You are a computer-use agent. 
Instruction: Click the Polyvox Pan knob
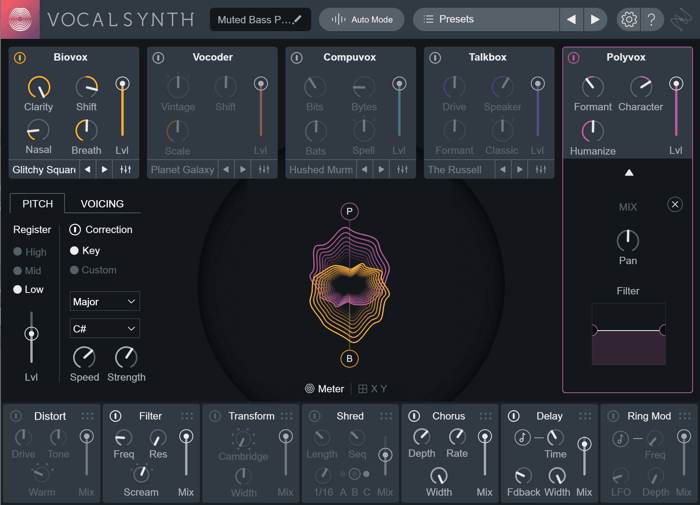pos(628,241)
